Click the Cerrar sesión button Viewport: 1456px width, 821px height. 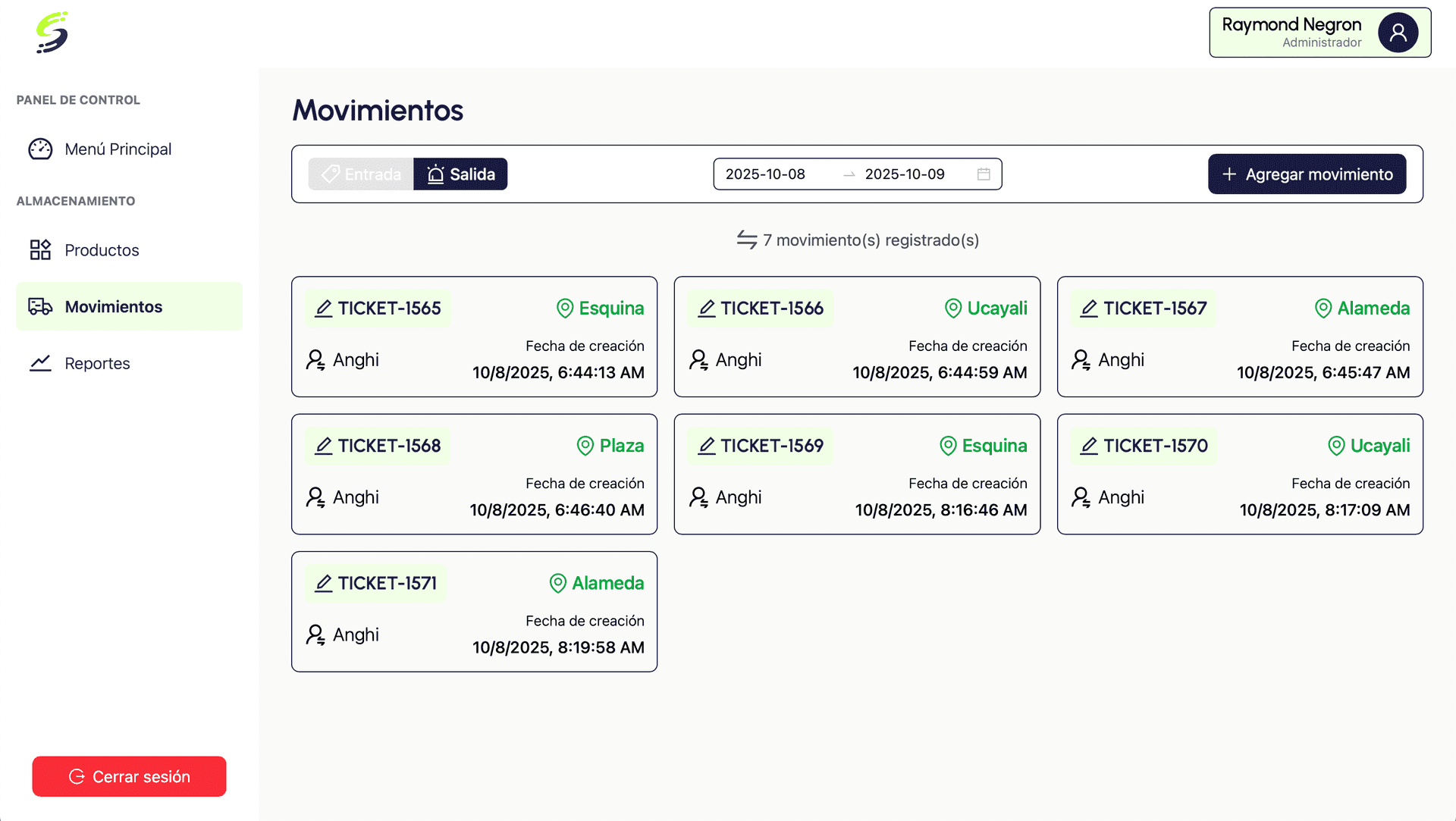[x=129, y=776]
